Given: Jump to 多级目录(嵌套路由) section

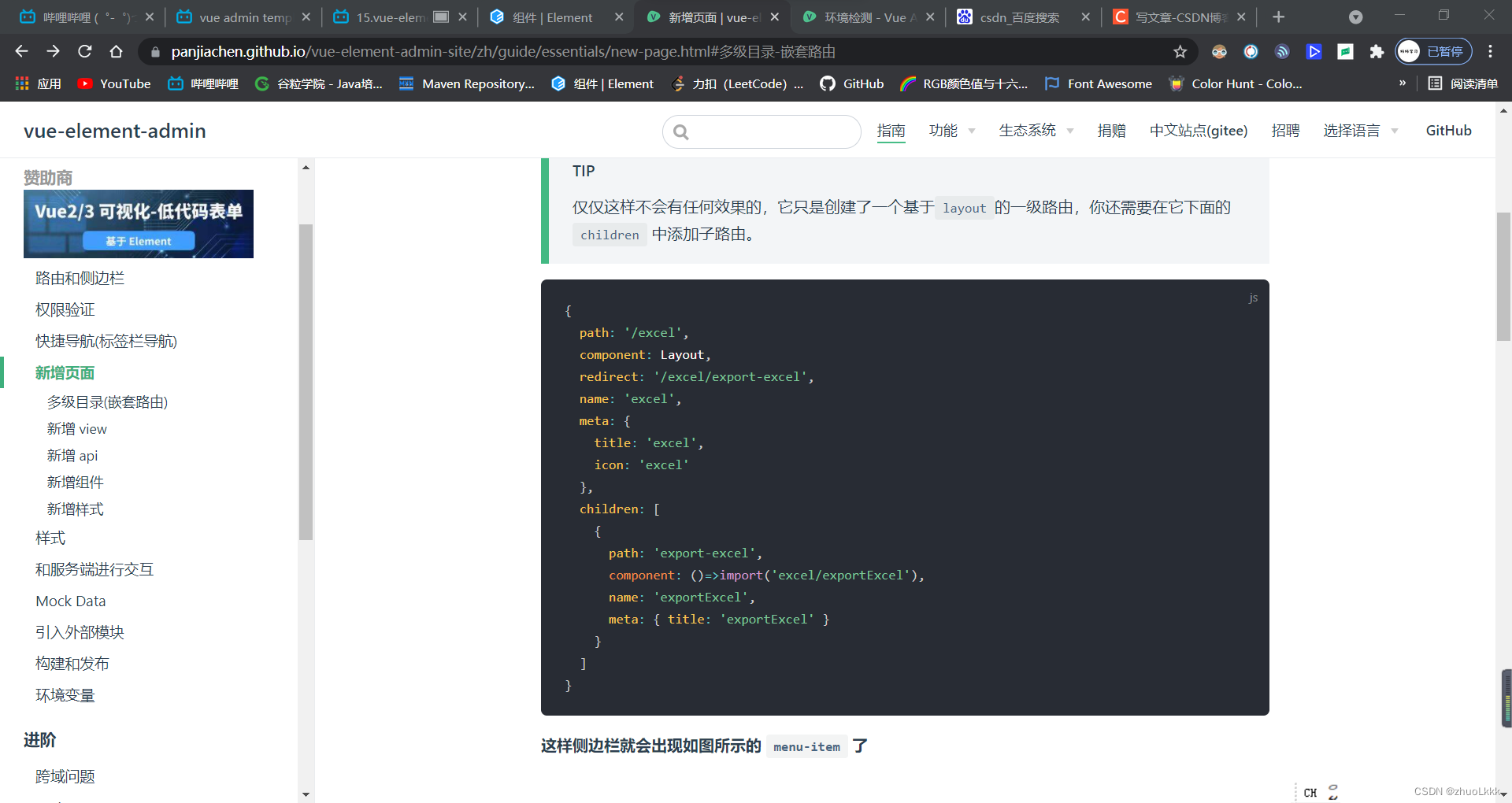Looking at the screenshot, I should (x=107, y=402).
